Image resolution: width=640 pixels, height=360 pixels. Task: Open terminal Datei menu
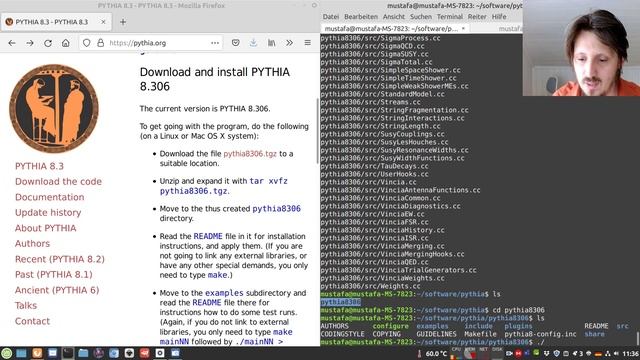coord(331,17)
